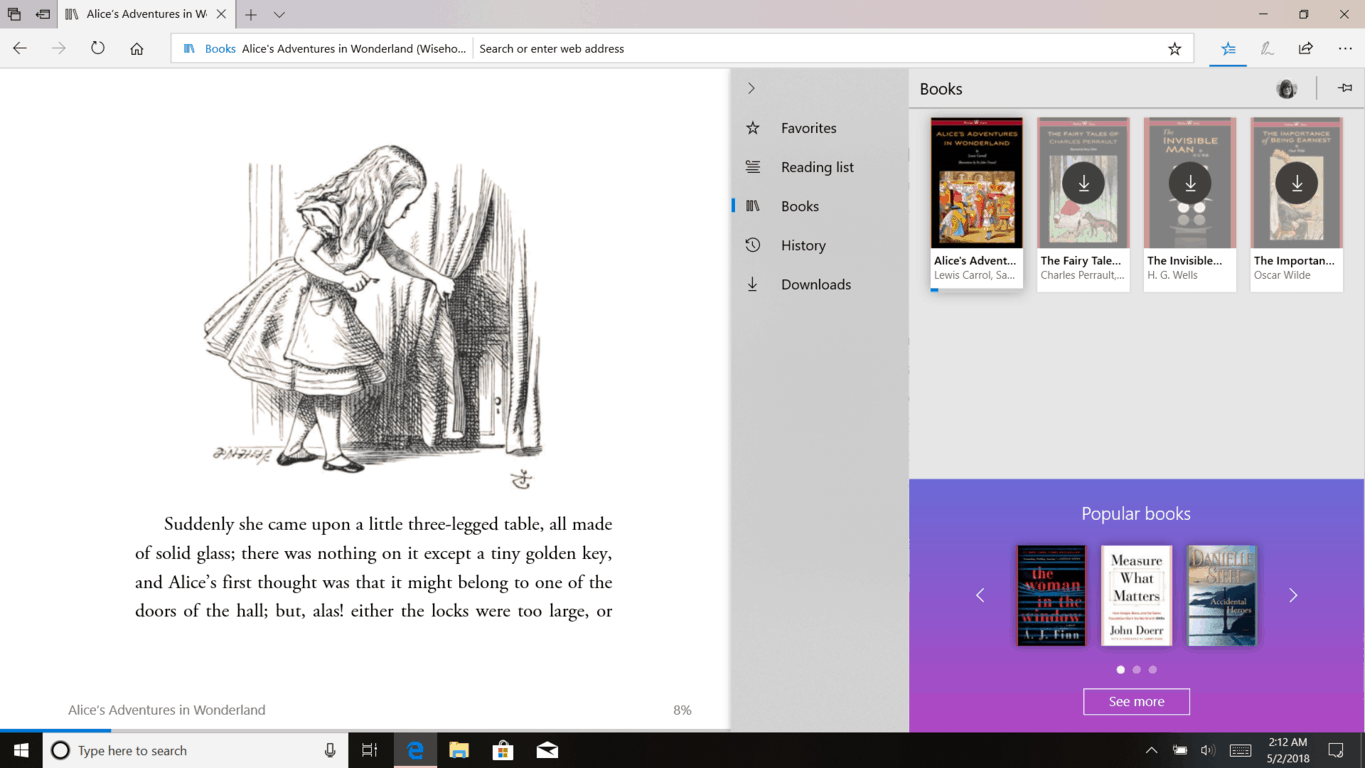Download The Invisible Man book
The image size is (1365, 768).
pyautogui.click(x=1190, y=183)
